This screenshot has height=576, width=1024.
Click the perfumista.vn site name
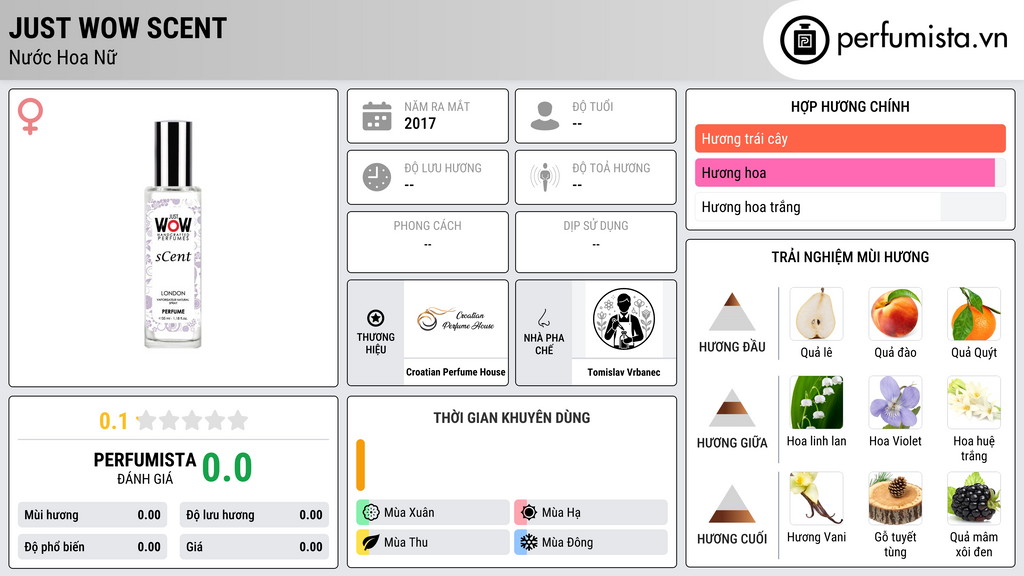[922, 39]
